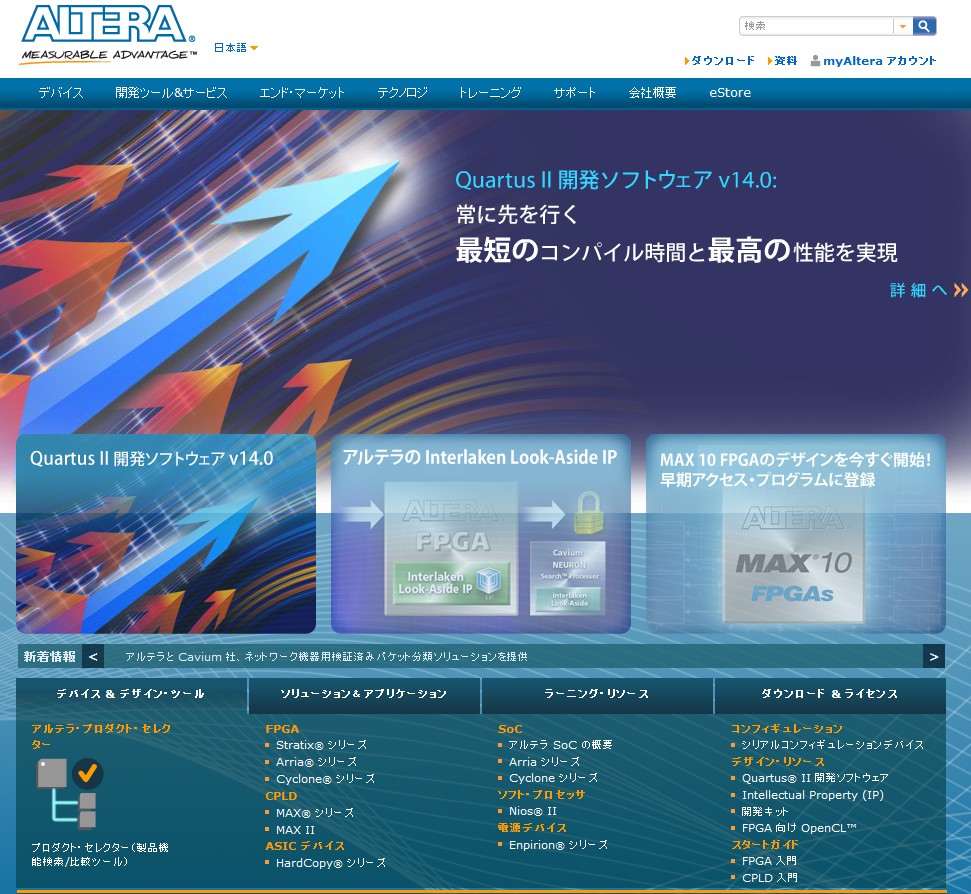Open the シリアルコンフィギュレーションデバイス link
The image size is (971, 894).
[832, 745]
